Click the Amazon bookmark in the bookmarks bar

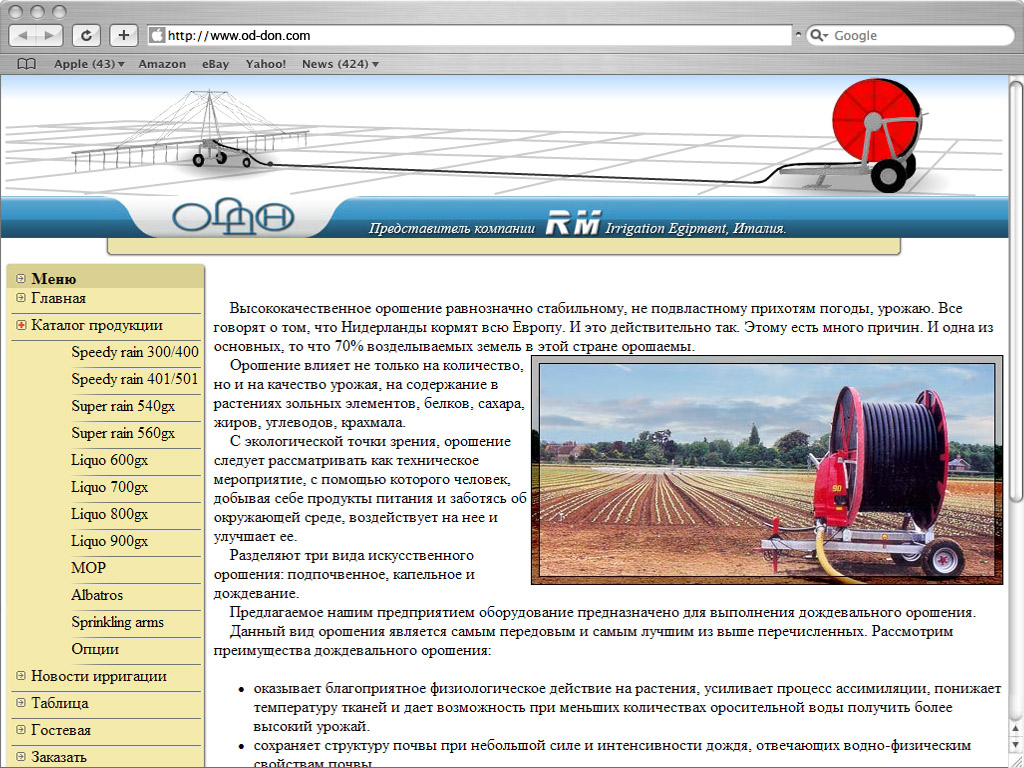pyautogui.click(x=162, y=64)
